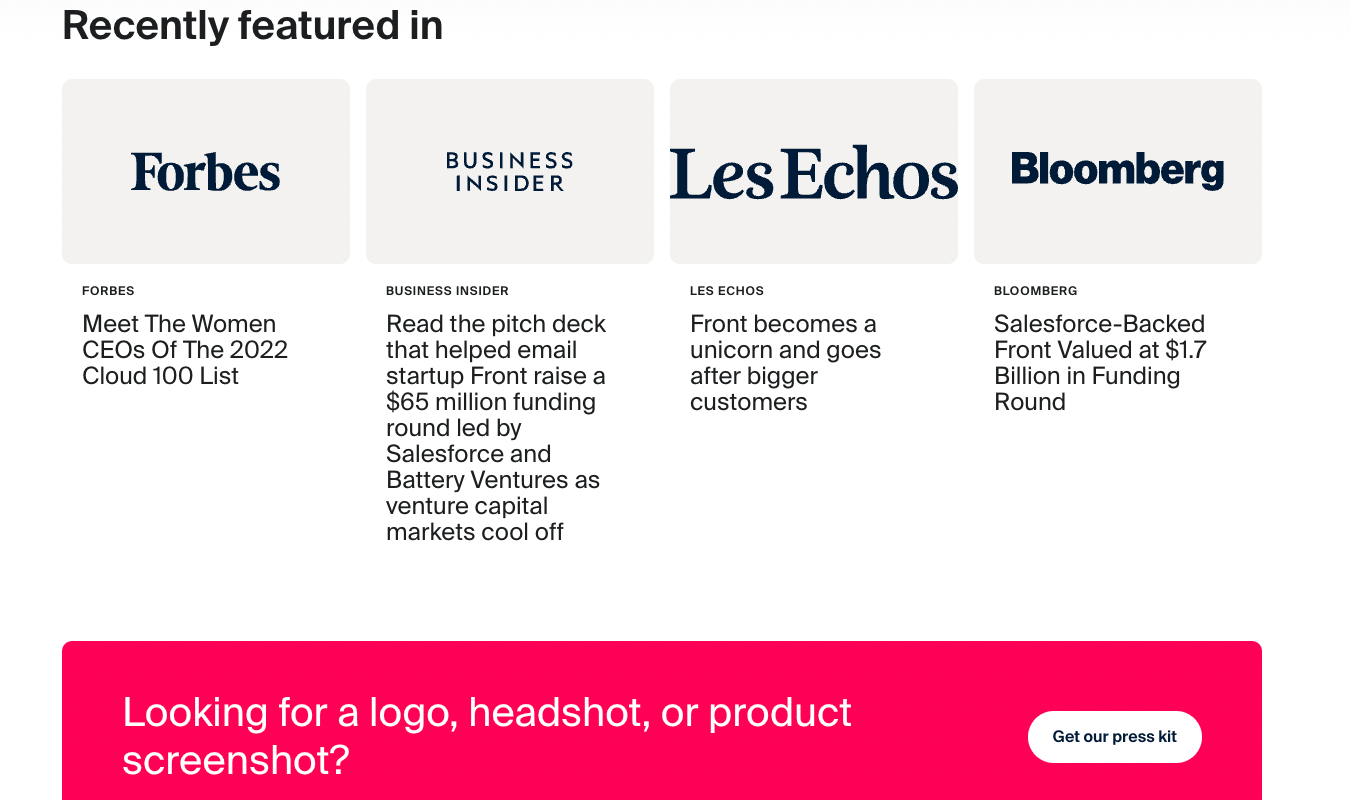Open the Cloud 100 List Forbes article
The width and height of the screenshot is (1350, 800).
point(184,350)
